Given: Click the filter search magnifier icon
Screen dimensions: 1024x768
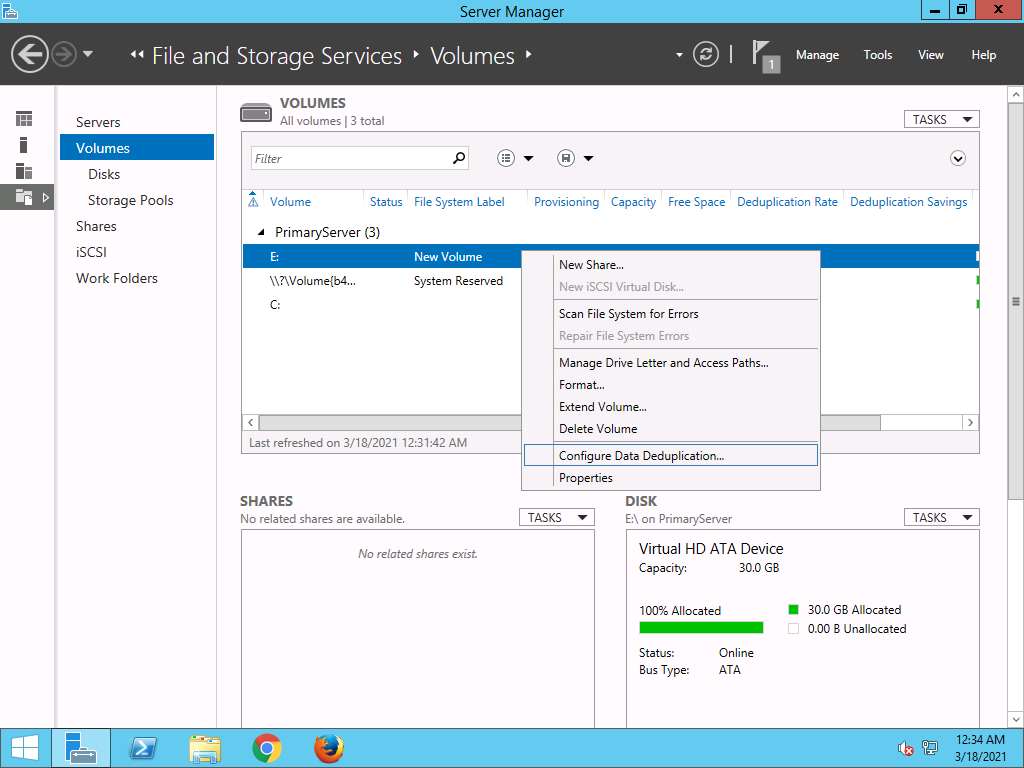Looking at the screenshot, I should tap(459, 157).
